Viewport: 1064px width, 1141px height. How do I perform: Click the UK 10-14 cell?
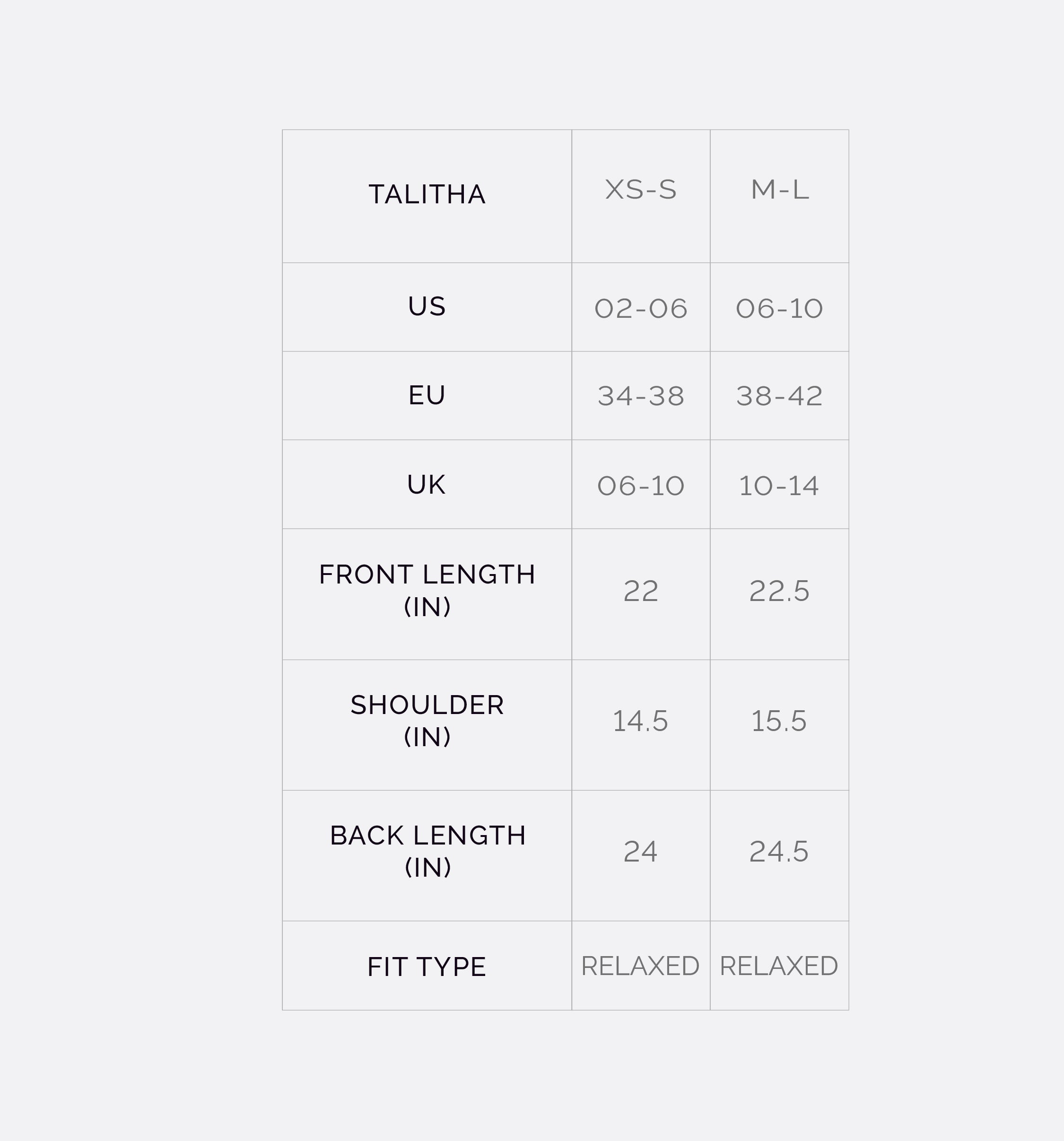pyautogui.click(x=779, y=486)
